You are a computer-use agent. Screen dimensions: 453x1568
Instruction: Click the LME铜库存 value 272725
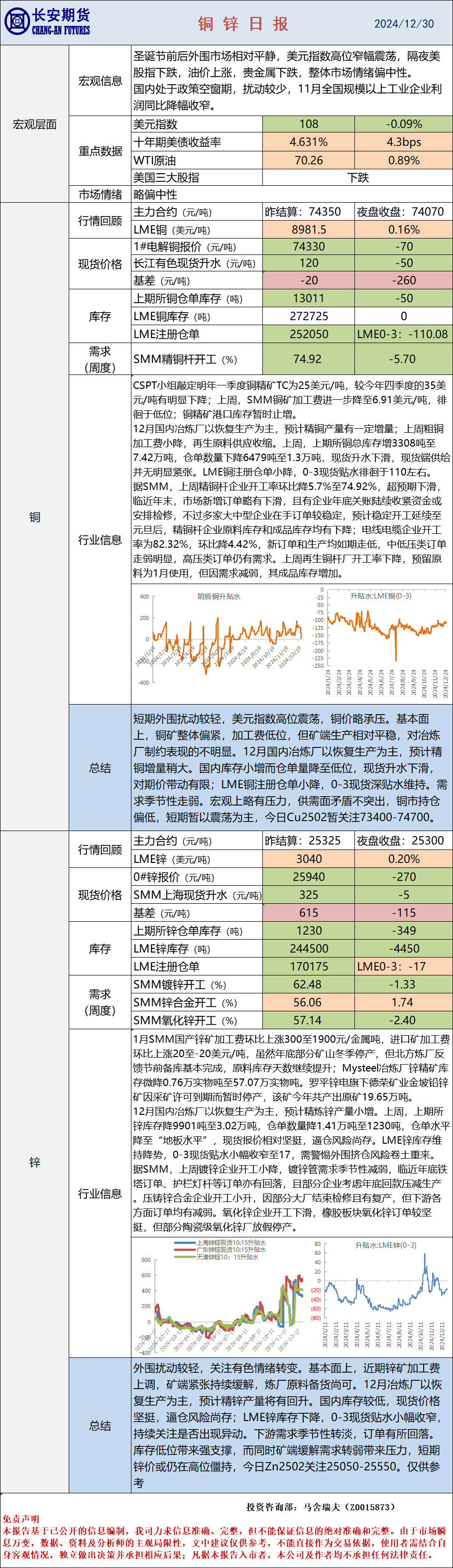[x=309, y=316]
